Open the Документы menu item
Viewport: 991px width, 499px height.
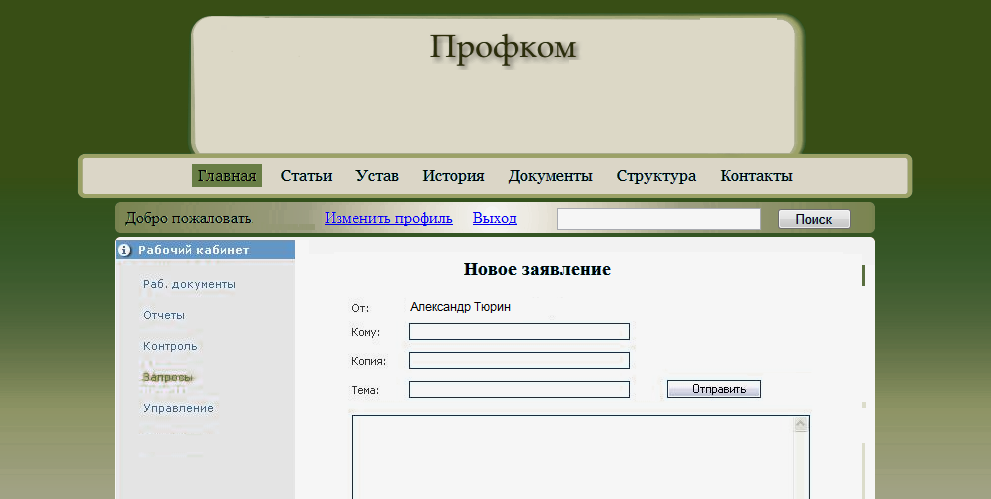[x=550, y=176]
